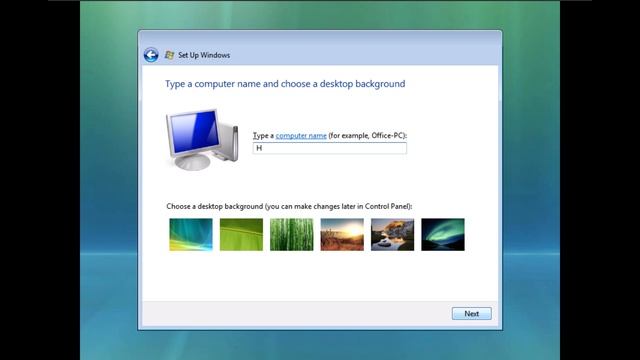Choose the rocky mountain lake background

(392, 234)
